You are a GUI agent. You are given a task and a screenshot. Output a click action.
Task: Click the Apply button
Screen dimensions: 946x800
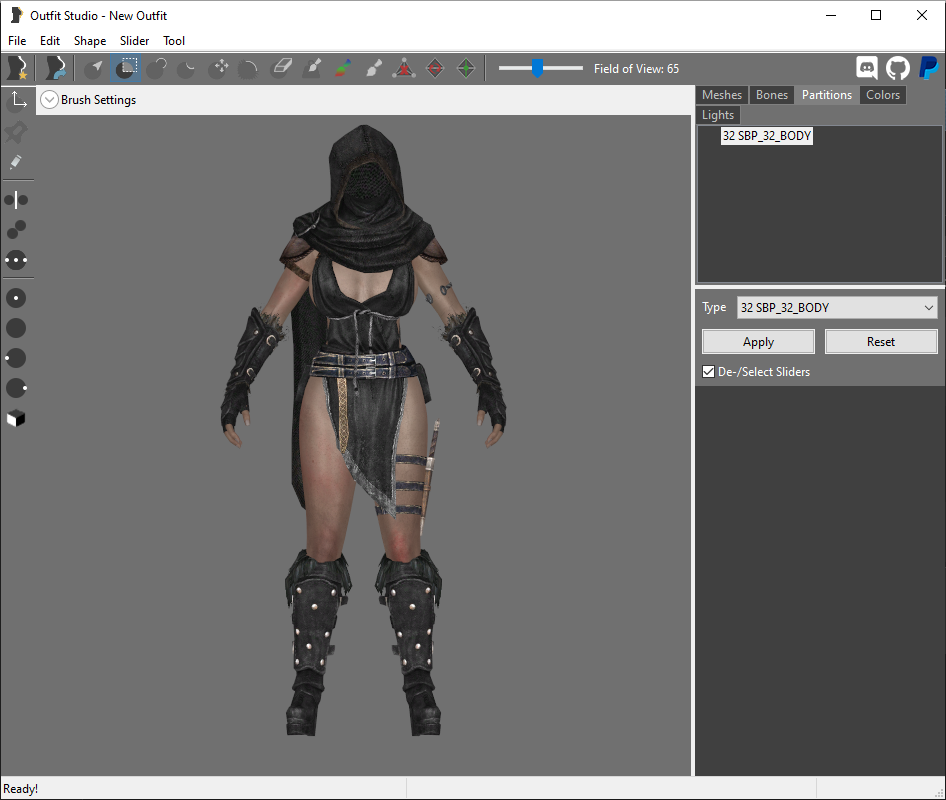pyautogui.click(x=758, y=342)
